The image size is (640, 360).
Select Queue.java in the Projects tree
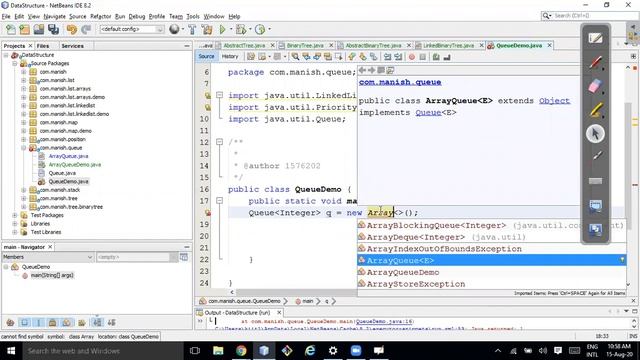62,173
